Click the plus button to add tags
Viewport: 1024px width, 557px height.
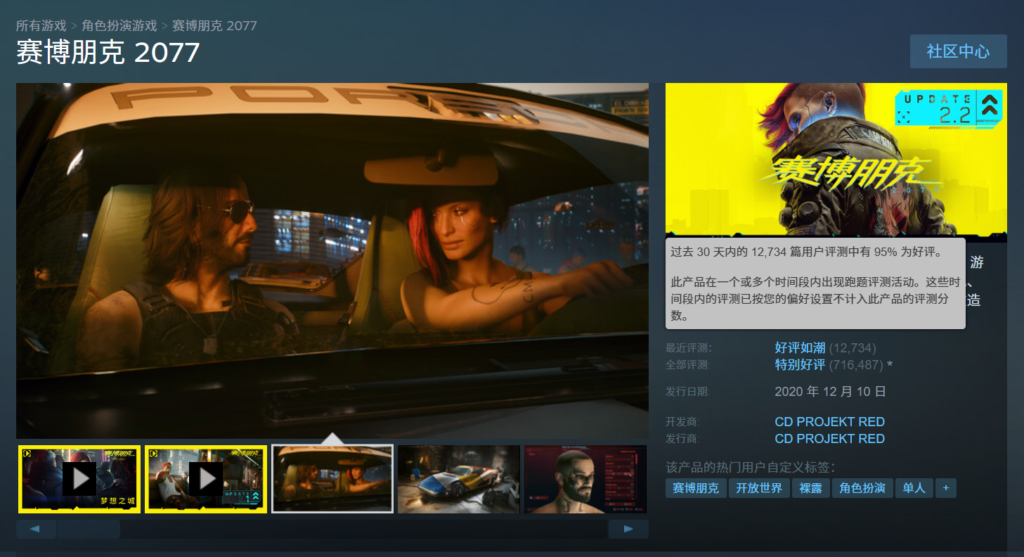coord(946,488)
